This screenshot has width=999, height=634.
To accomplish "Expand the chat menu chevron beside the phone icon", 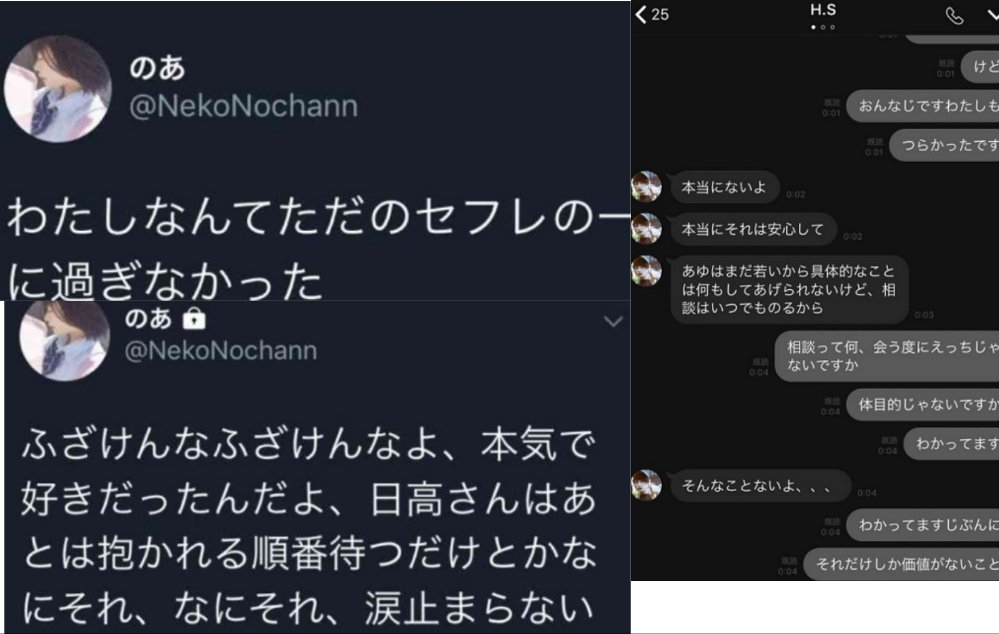I will pos(991,14).
